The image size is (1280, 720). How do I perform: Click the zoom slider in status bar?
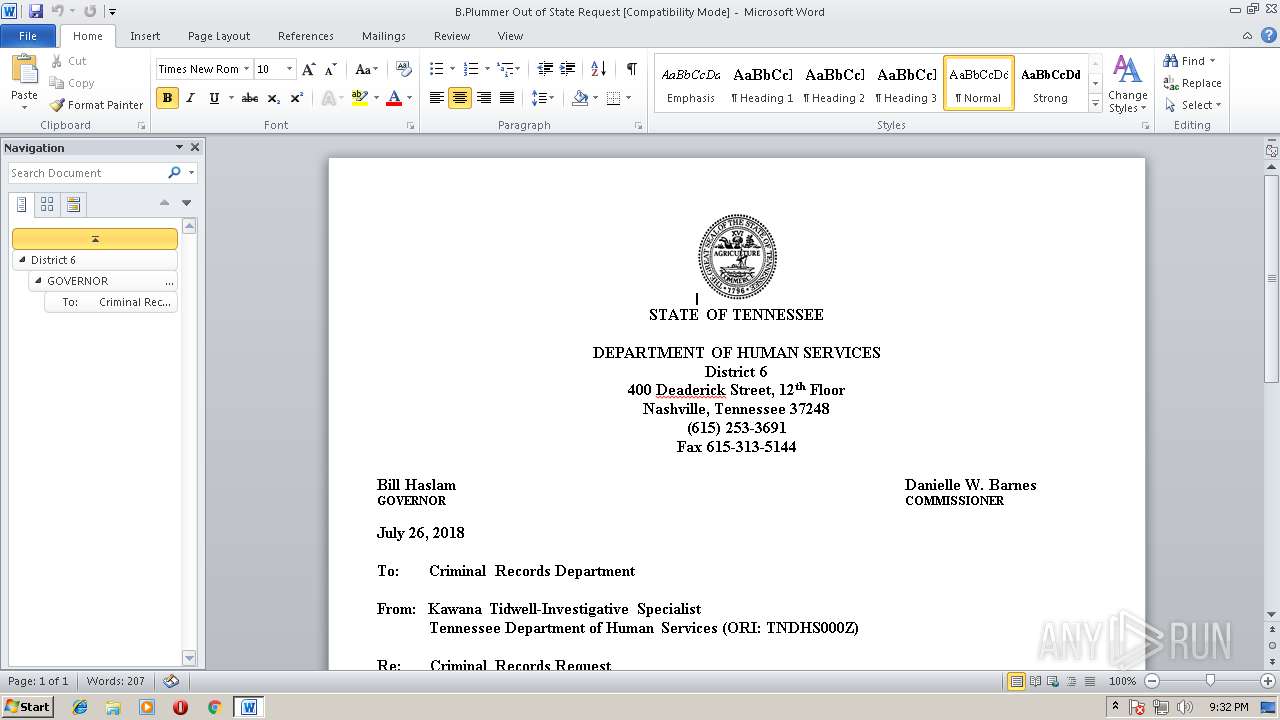point(1210,681)
